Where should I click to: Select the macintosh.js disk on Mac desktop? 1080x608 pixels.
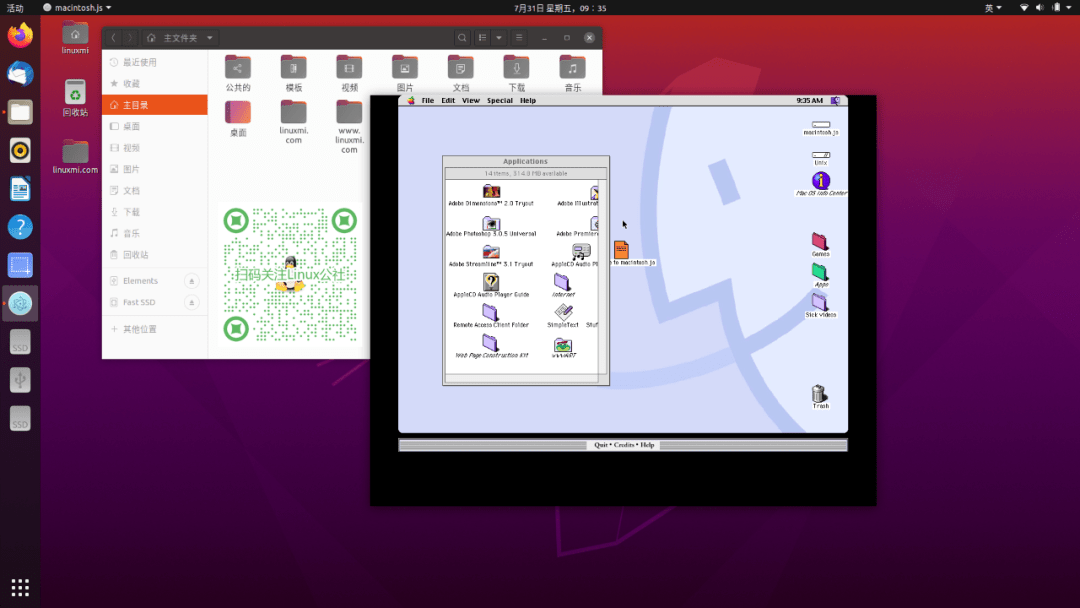point(820,128)
